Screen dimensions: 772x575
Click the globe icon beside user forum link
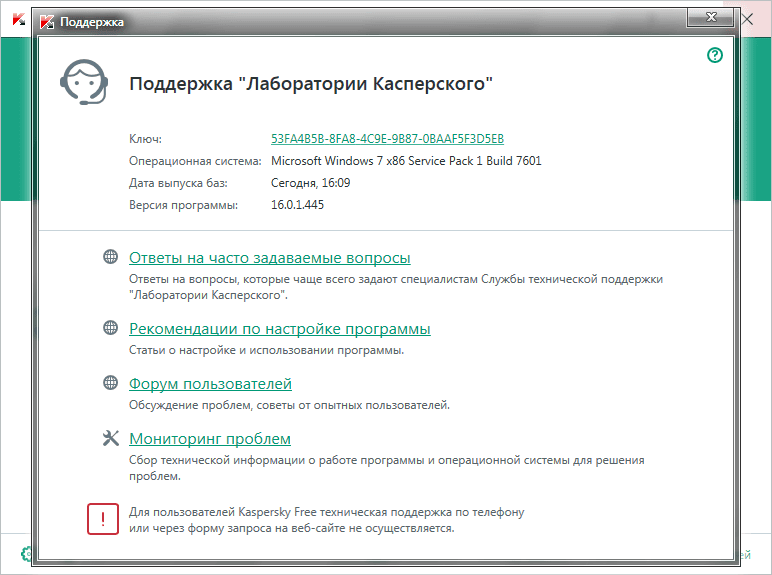pyautogui.click(x=110, y=383)
